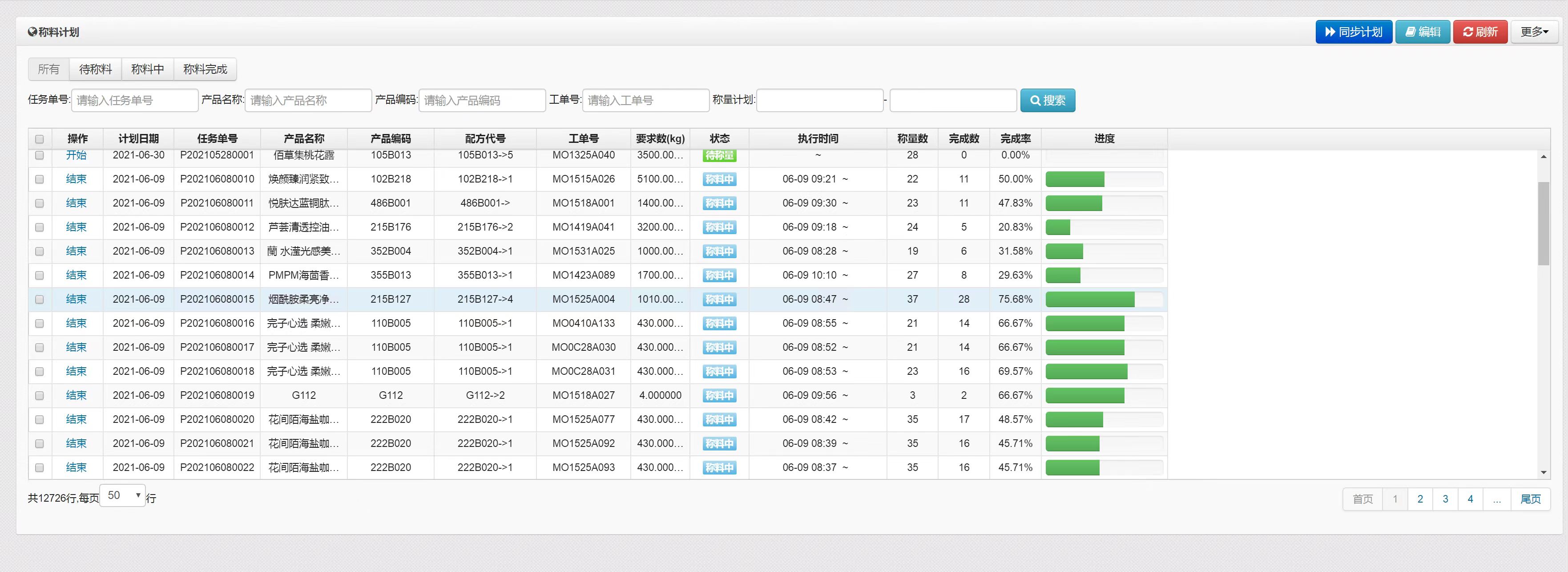
Task: Go to pagination page 2
Action: [1420, 499]
